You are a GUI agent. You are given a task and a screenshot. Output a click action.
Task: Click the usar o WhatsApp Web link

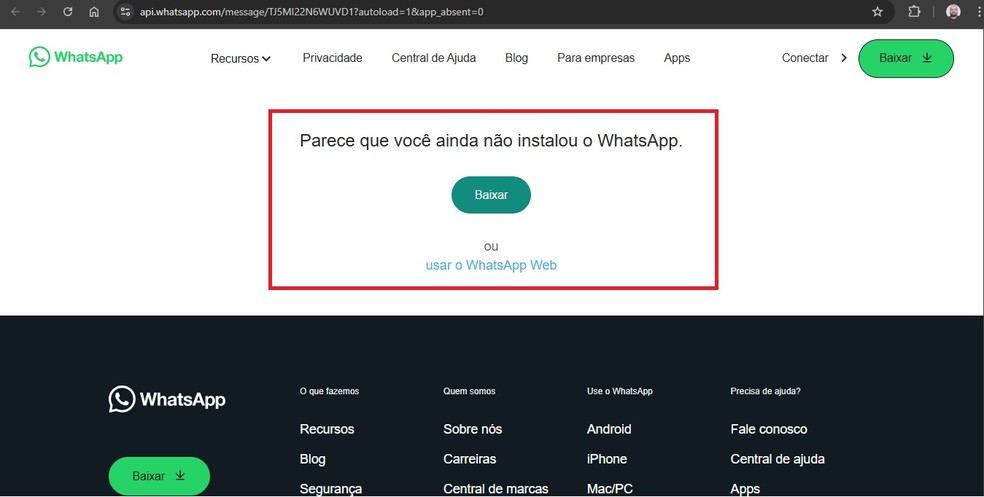click(x=491, y=265)
